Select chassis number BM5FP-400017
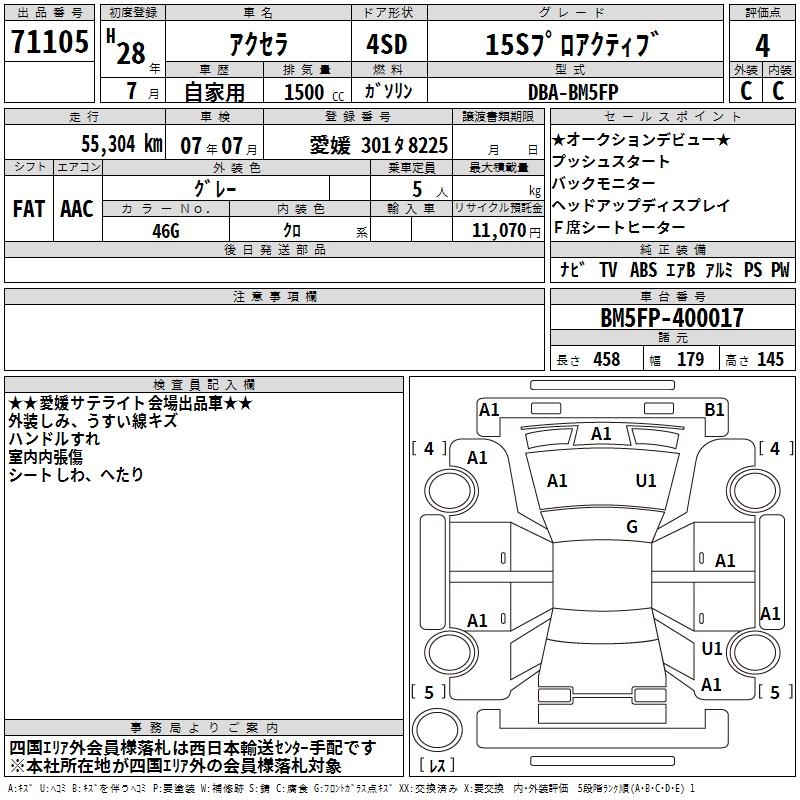Screen dimensions: 800x800 pos(672,317)
